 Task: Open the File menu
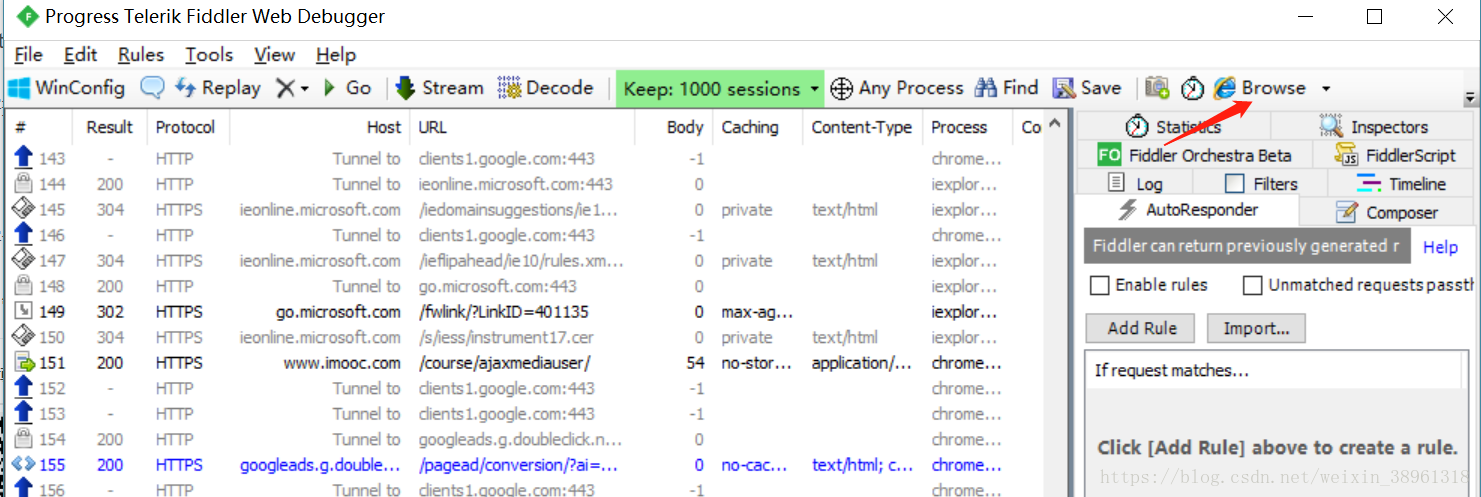(29, 55)
